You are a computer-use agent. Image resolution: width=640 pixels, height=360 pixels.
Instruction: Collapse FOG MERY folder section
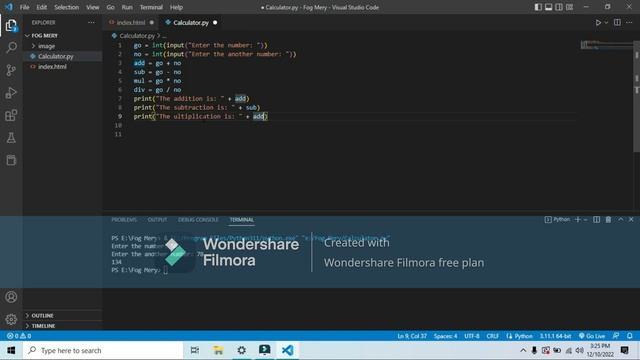[62, 36]
